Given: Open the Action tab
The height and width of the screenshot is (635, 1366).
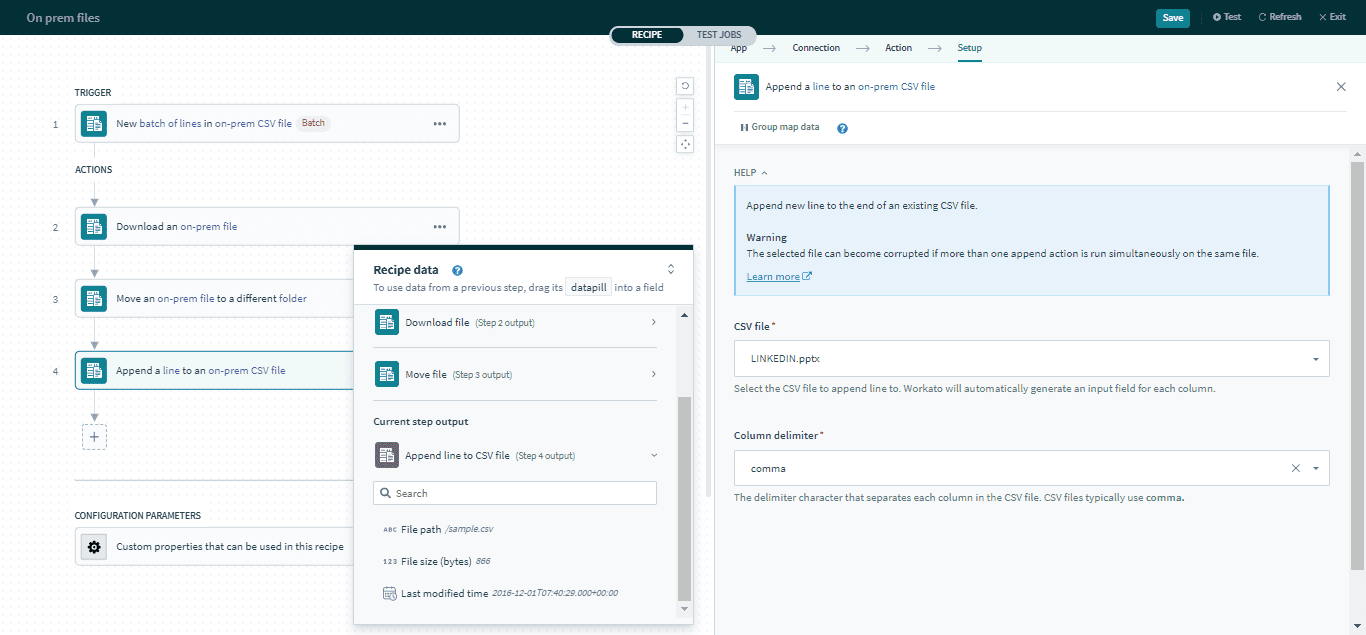Looking at the screenshot, I should (898, 48).
